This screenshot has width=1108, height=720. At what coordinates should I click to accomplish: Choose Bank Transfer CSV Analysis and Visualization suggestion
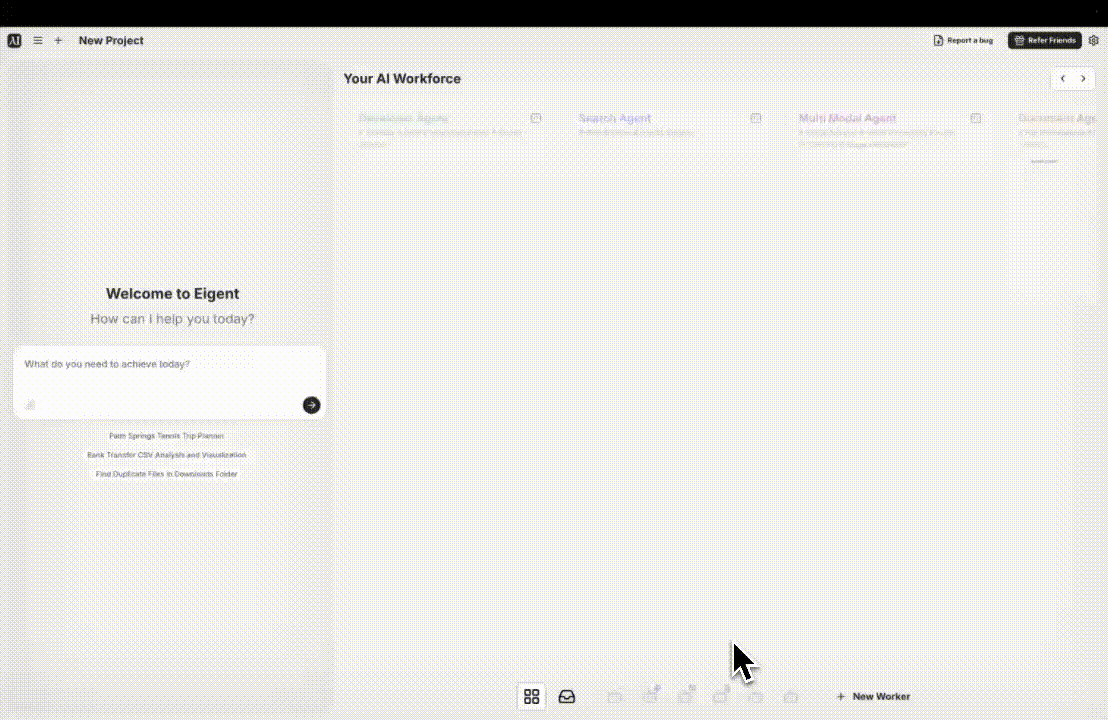167,455
